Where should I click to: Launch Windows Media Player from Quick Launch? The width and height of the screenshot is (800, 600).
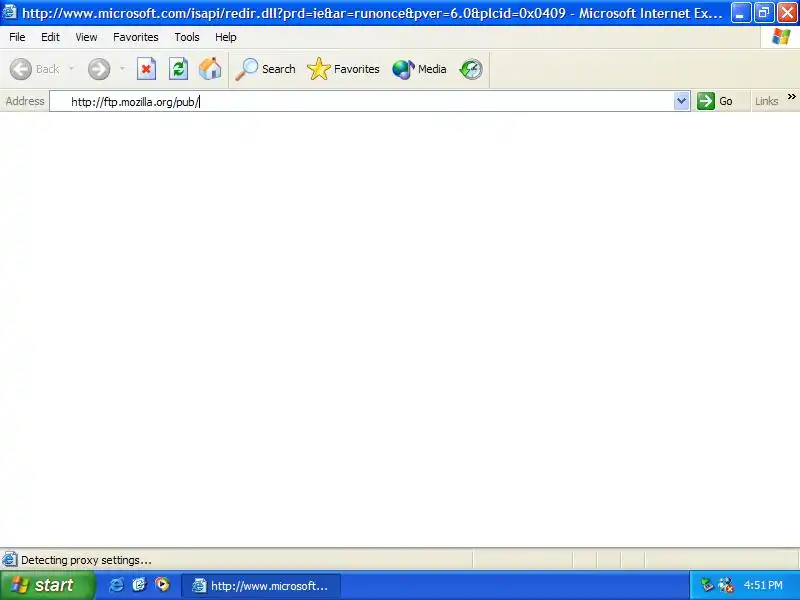(x=162, y=584)
